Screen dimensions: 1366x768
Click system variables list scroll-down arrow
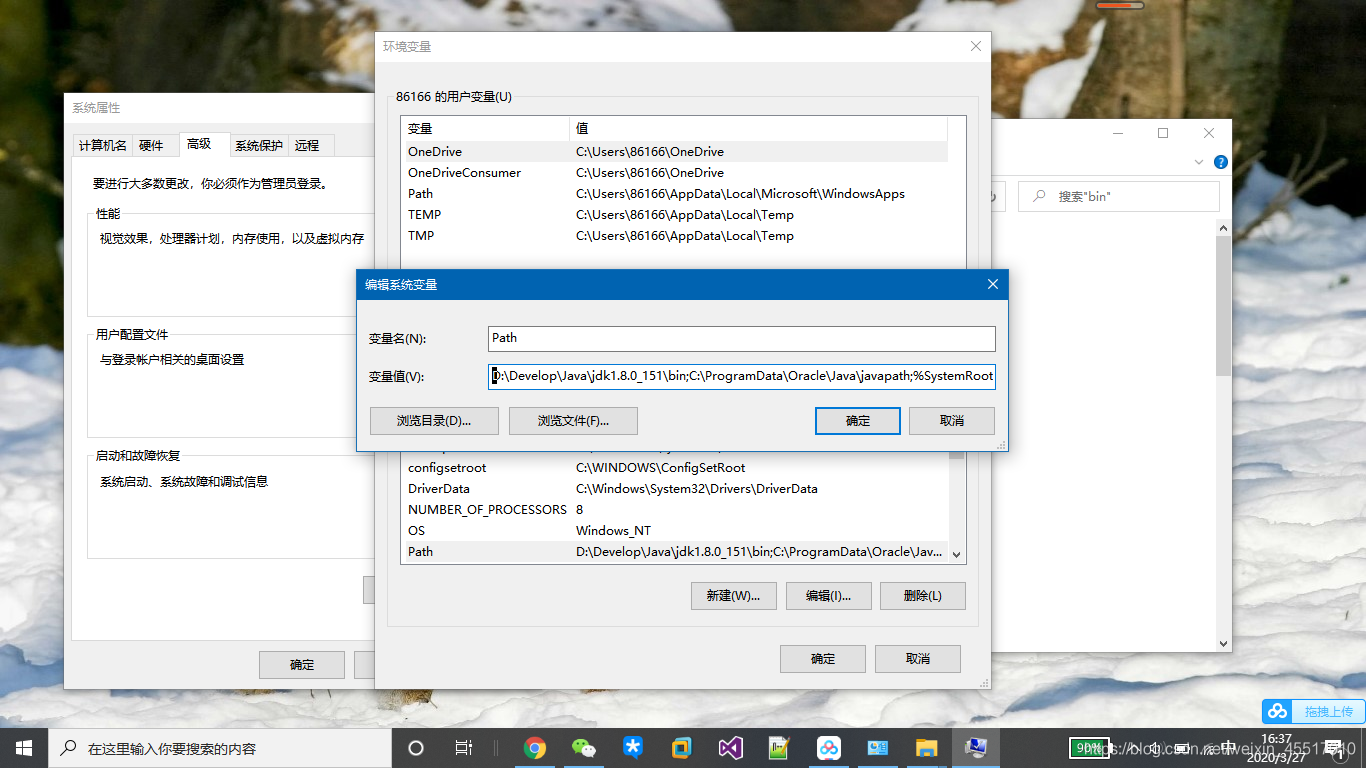[957, 554]
